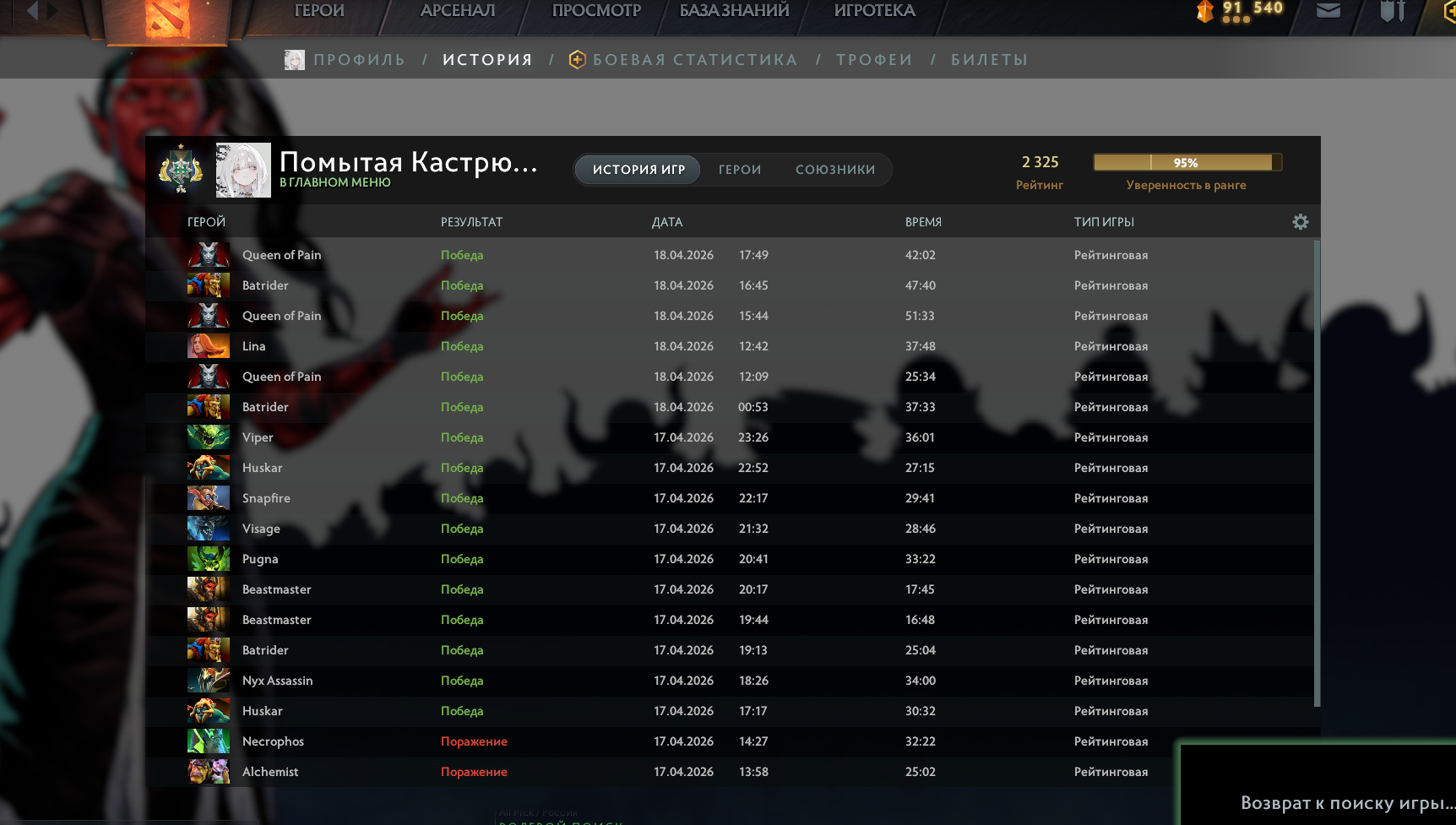The height and width of the screenshot is (825, 1456).
Task: Click the ГЕРОЙ column header
Action: 206,222
